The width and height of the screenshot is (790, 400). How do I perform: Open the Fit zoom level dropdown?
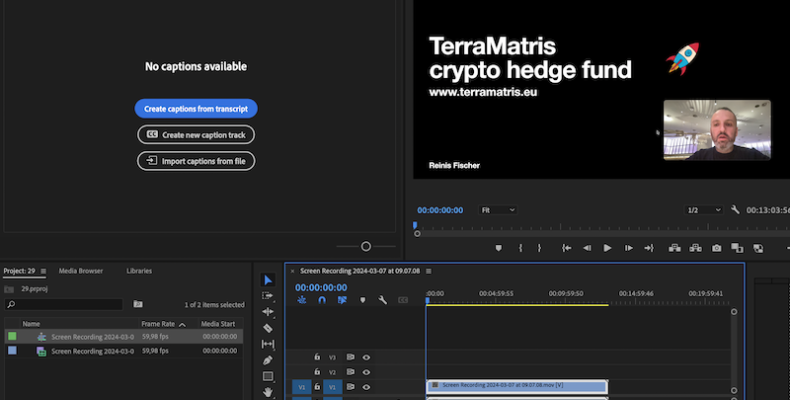click(498, 210)
